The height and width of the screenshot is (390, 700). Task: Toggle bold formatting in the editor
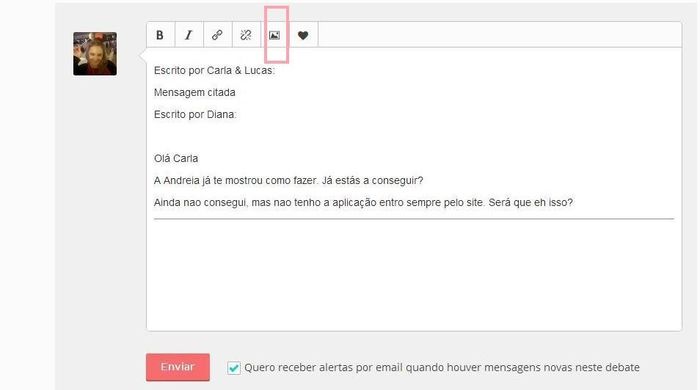pyautogui.click(x=160, y=35)
